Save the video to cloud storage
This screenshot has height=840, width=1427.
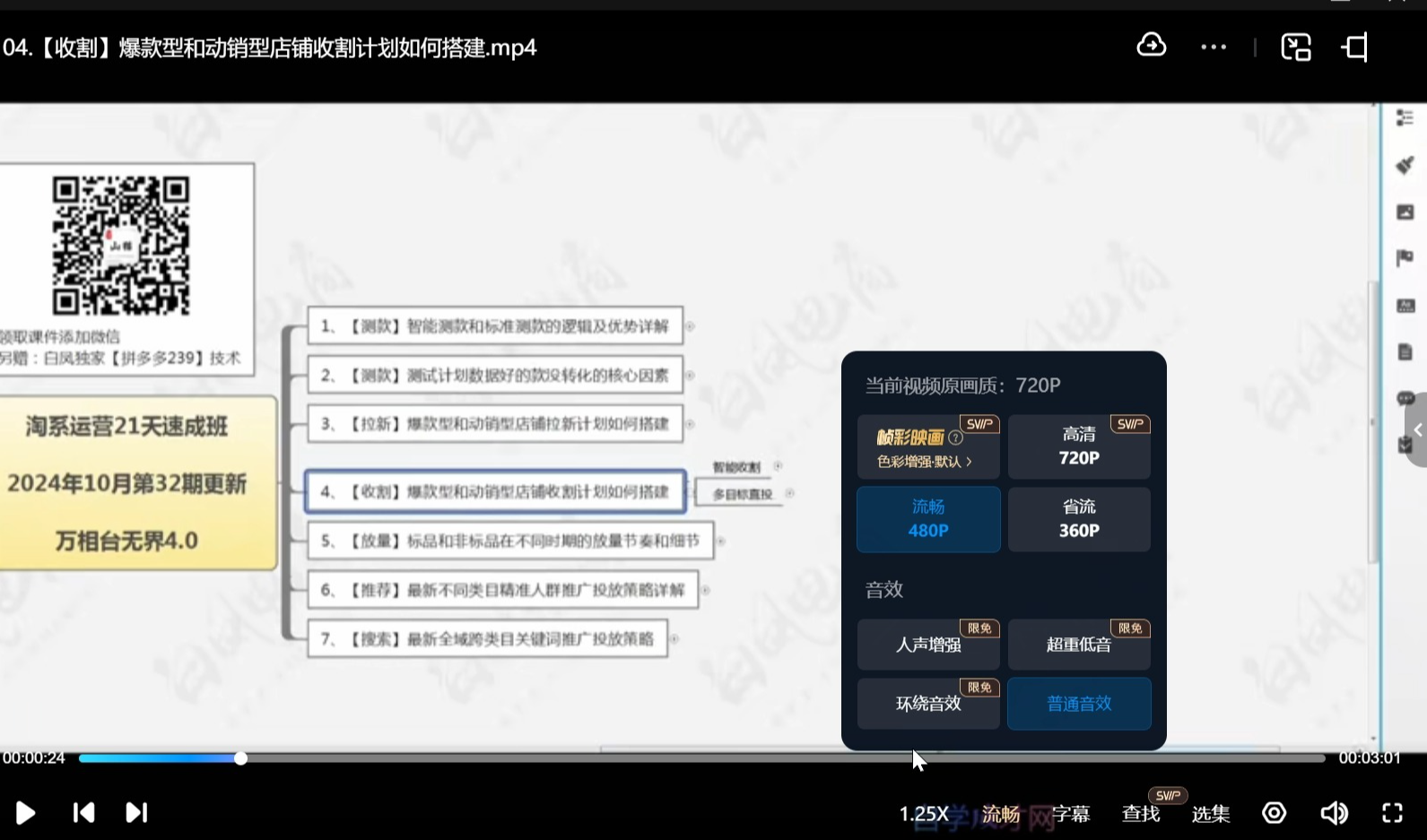1152,46
